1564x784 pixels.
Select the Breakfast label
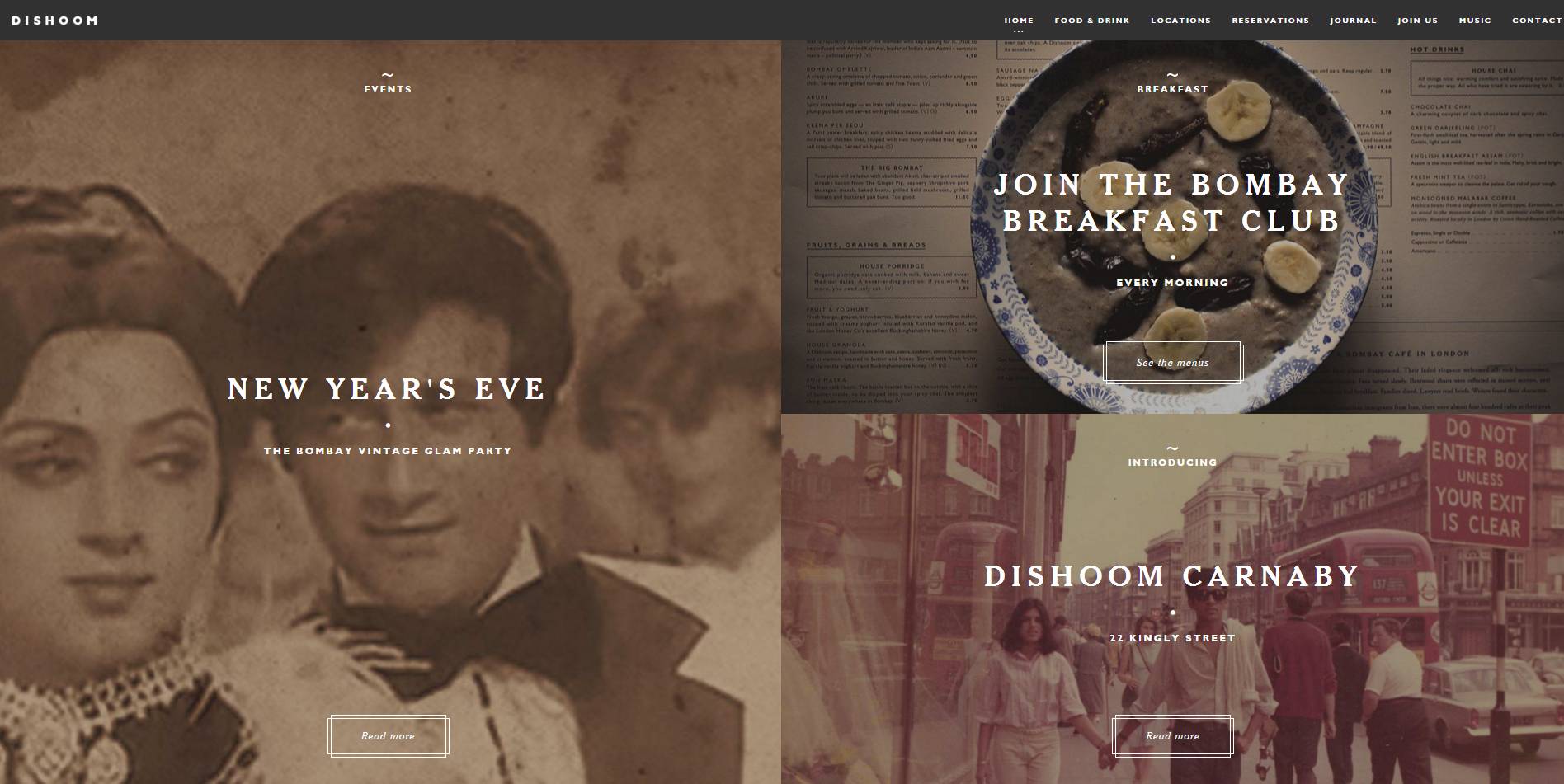click(1172, 89)
